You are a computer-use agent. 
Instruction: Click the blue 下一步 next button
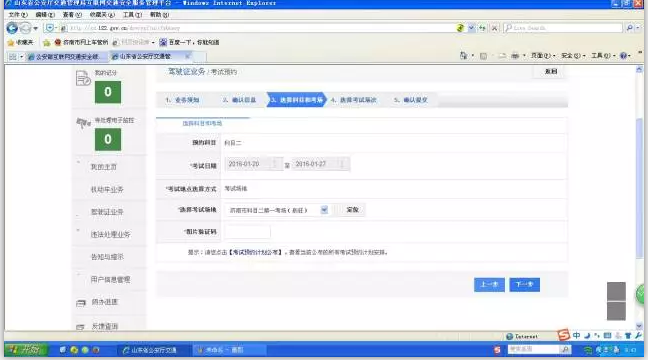pyautogui.click(x=524, y=285)
